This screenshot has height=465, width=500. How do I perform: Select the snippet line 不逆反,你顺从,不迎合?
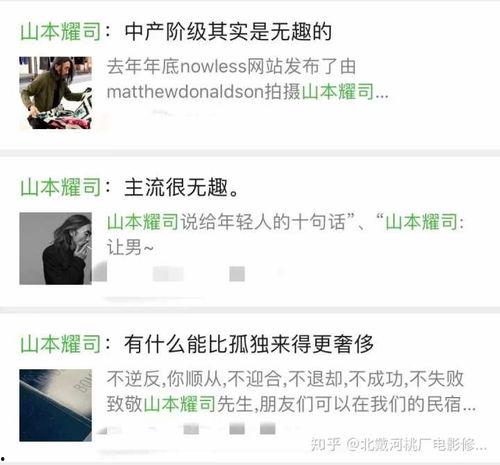[x=285, y=379]
